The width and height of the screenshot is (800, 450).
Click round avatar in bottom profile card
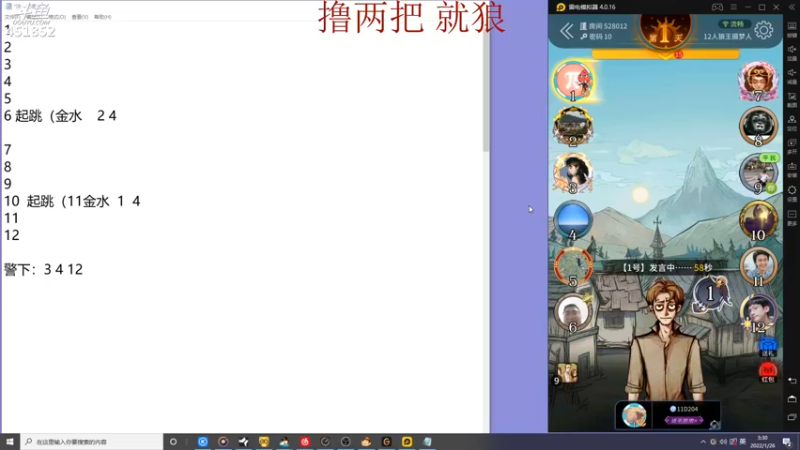[634, 415]
